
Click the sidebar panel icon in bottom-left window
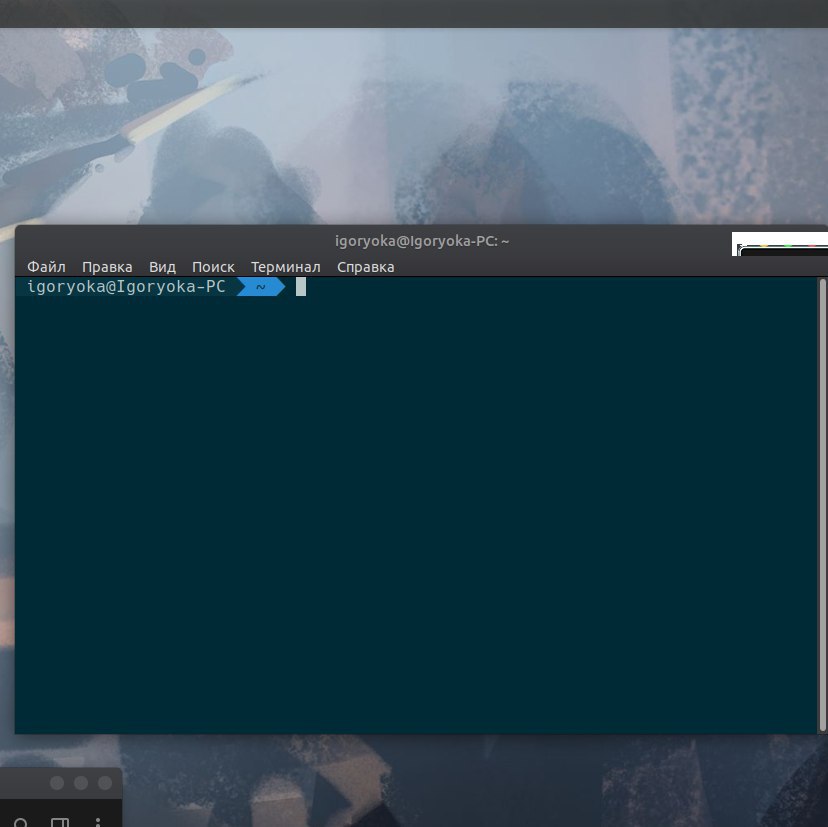60,823
